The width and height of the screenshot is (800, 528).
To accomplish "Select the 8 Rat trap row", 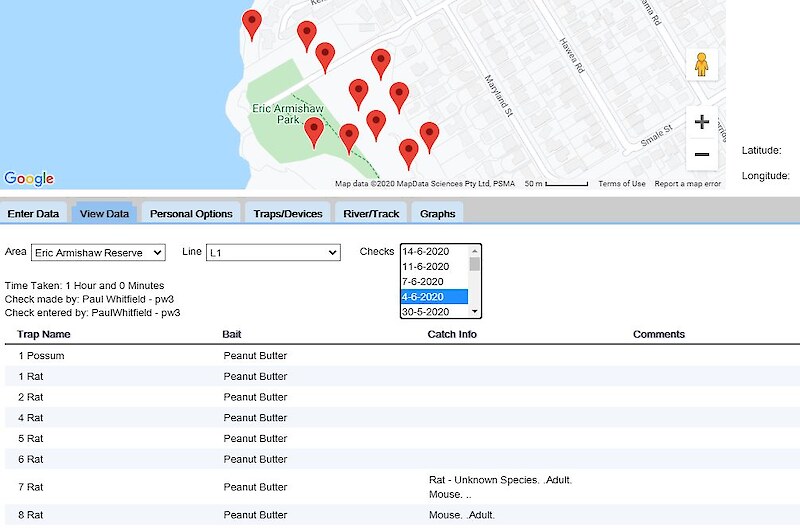I will point(402,515).
